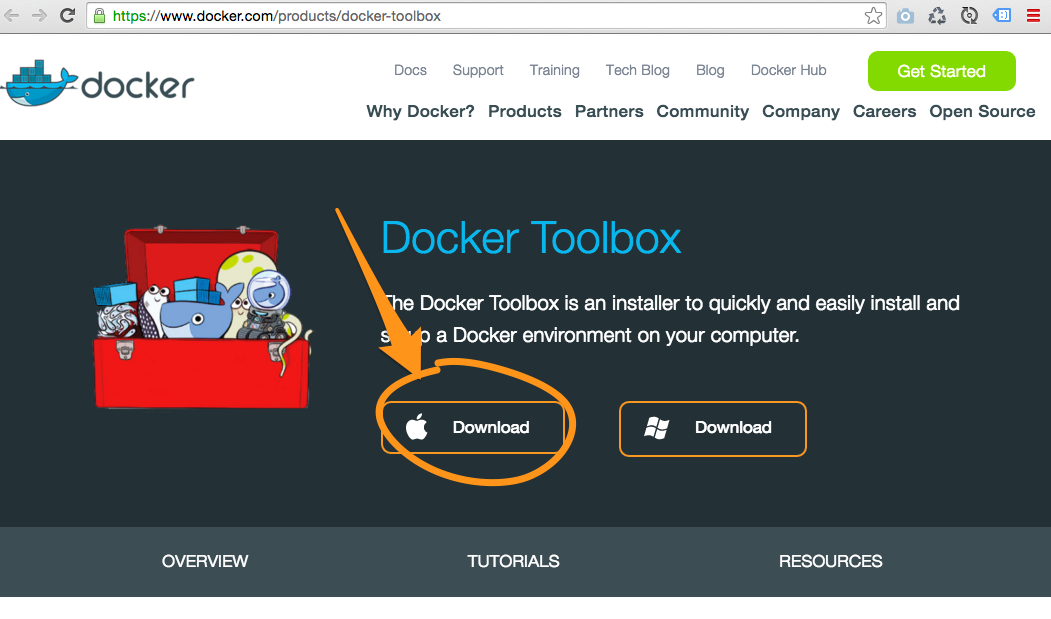Open the Docs link
Screen dimensions: 1051x619
pyautogui.click(x=410, y=70)
